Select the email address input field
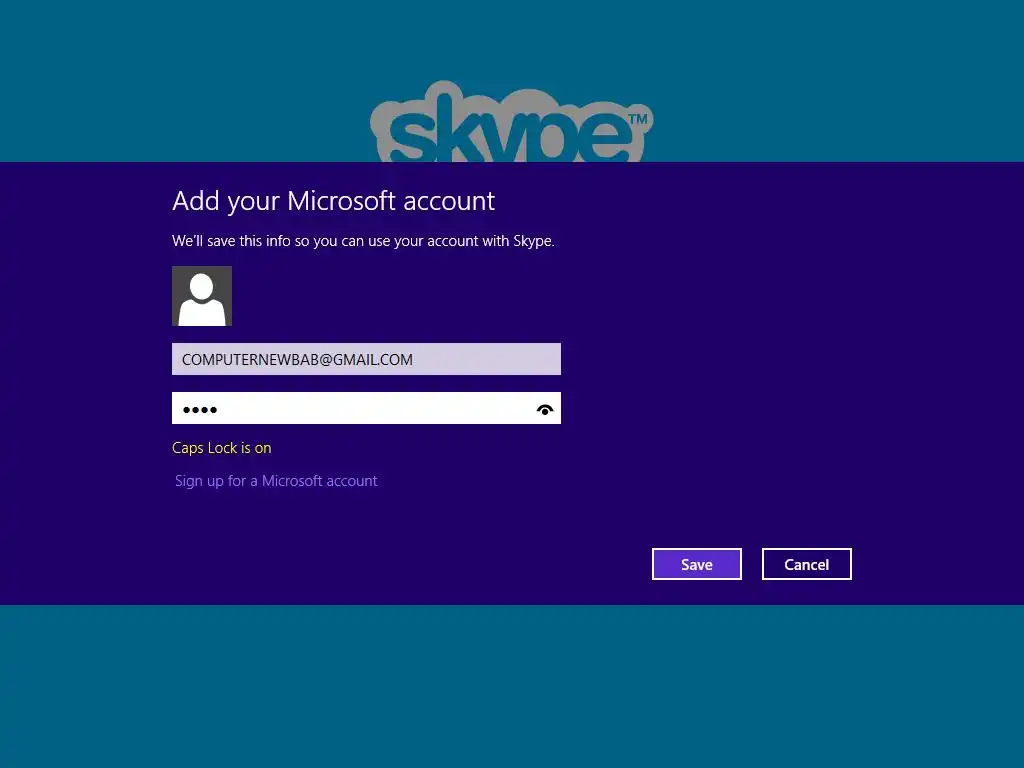The height and width of the screenshot is (768, 1024). 366,359
